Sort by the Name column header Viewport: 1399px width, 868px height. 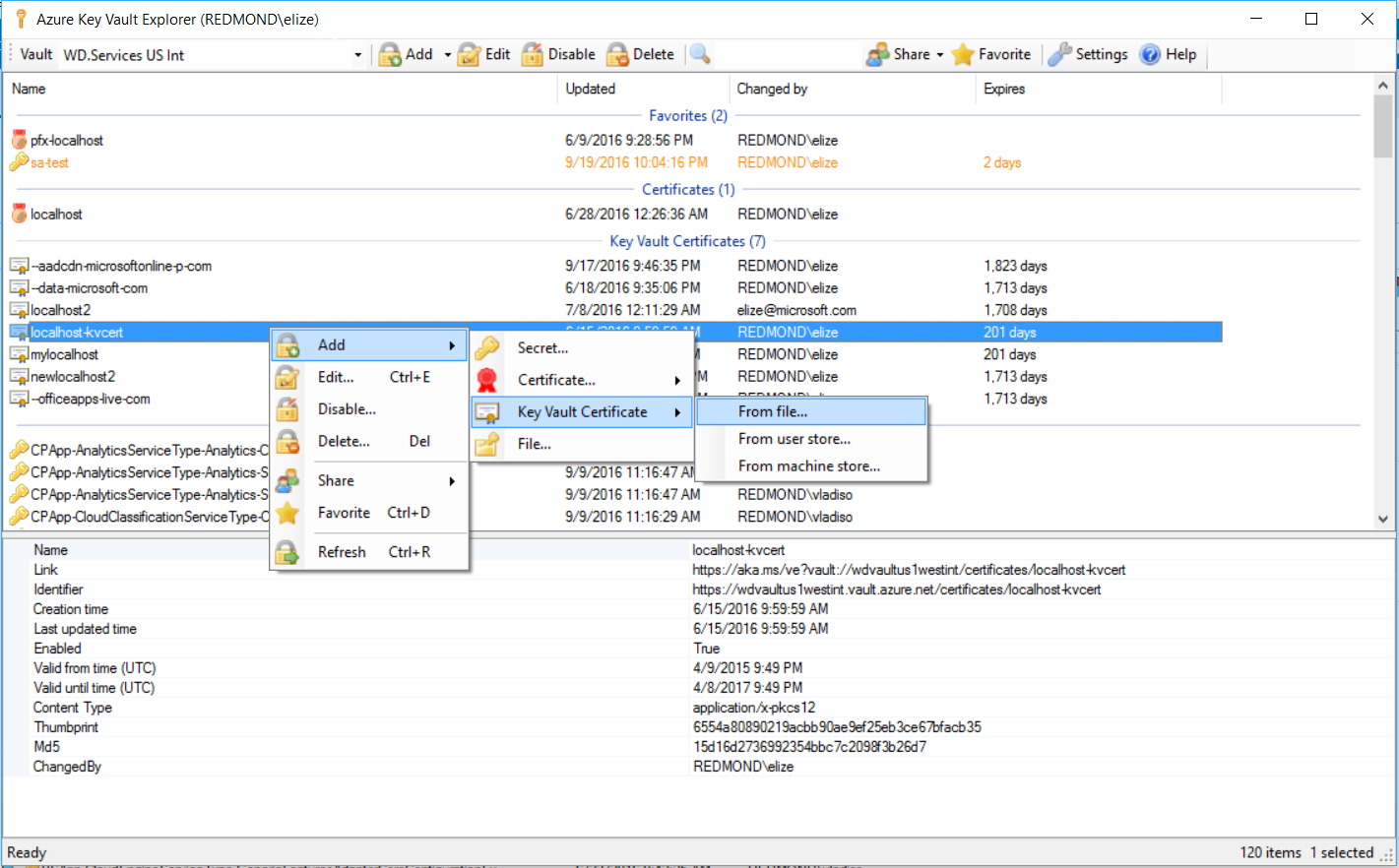click(282, 89)
